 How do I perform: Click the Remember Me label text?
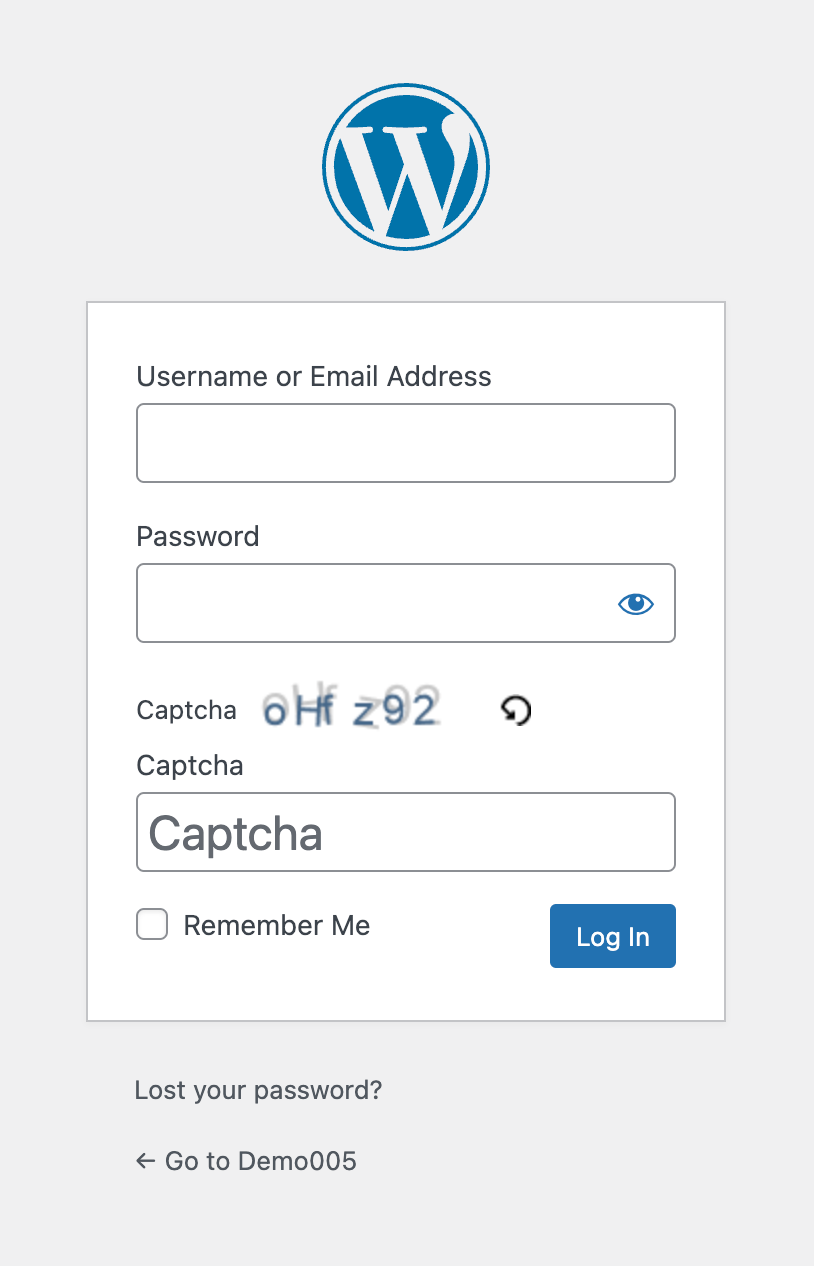pos(277,926)
